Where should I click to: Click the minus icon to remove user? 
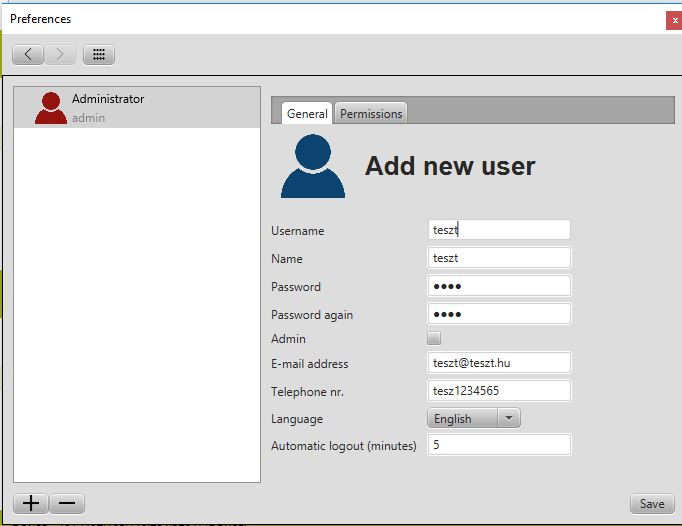coord(67,504)
